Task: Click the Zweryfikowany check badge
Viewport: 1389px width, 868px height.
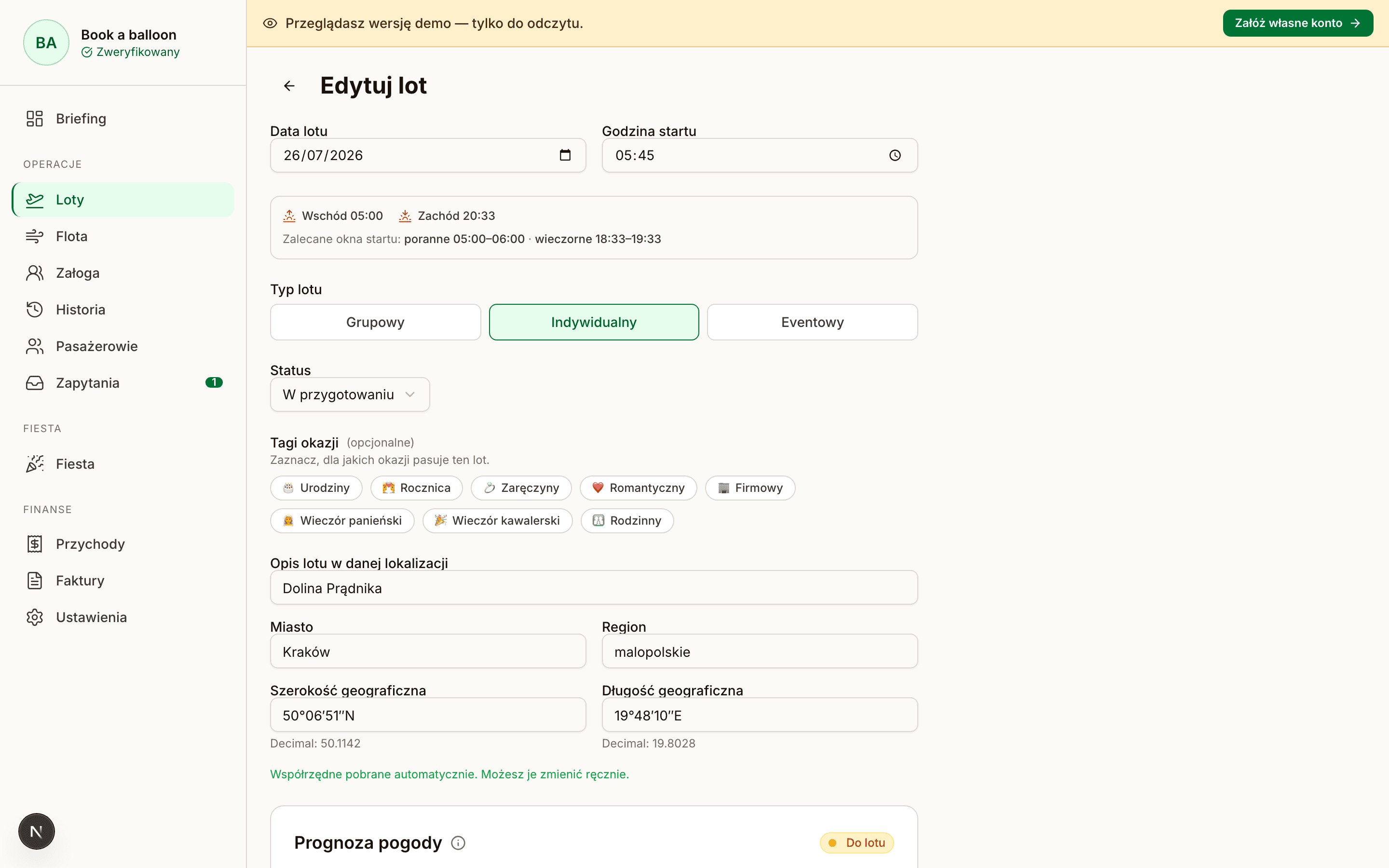Action: coord(130,52)
